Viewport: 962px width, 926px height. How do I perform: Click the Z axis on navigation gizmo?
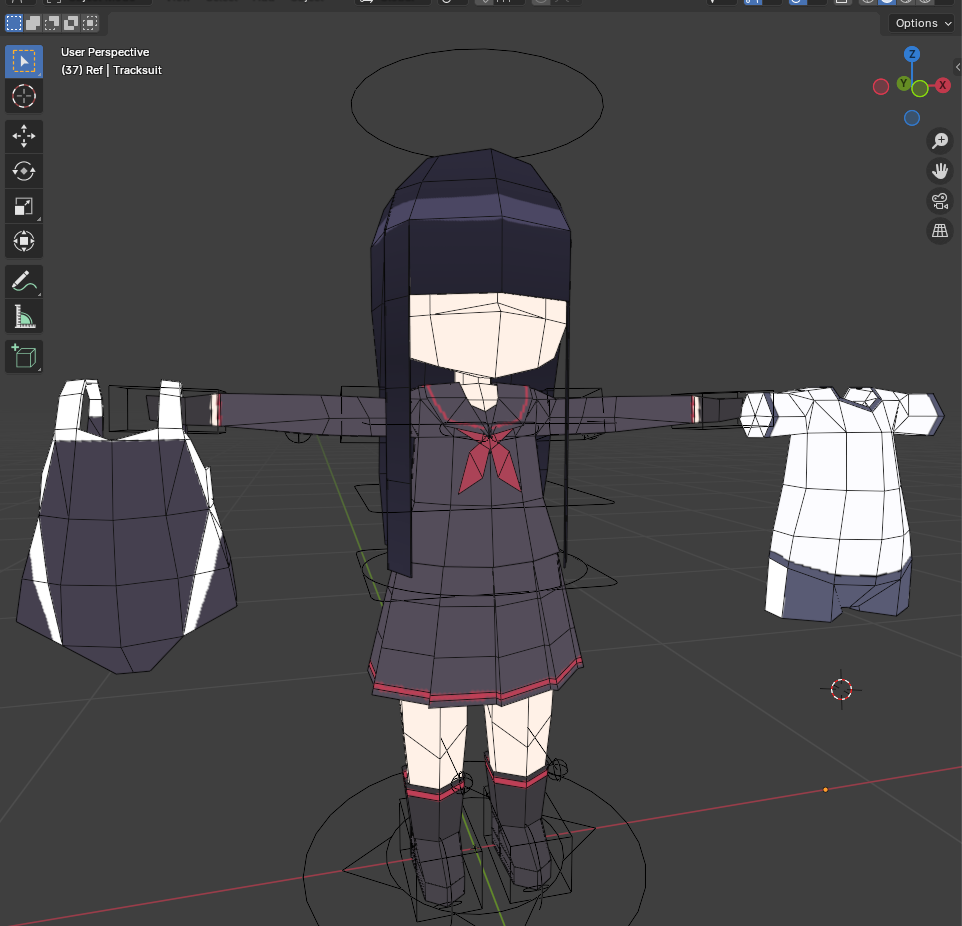(x=912, y=54)
